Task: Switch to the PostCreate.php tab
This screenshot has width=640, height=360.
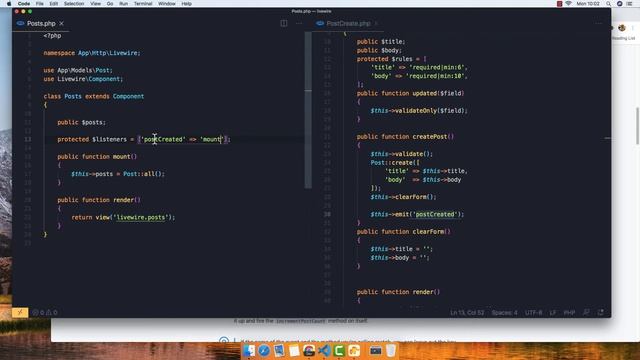Action: coord(348,24)
